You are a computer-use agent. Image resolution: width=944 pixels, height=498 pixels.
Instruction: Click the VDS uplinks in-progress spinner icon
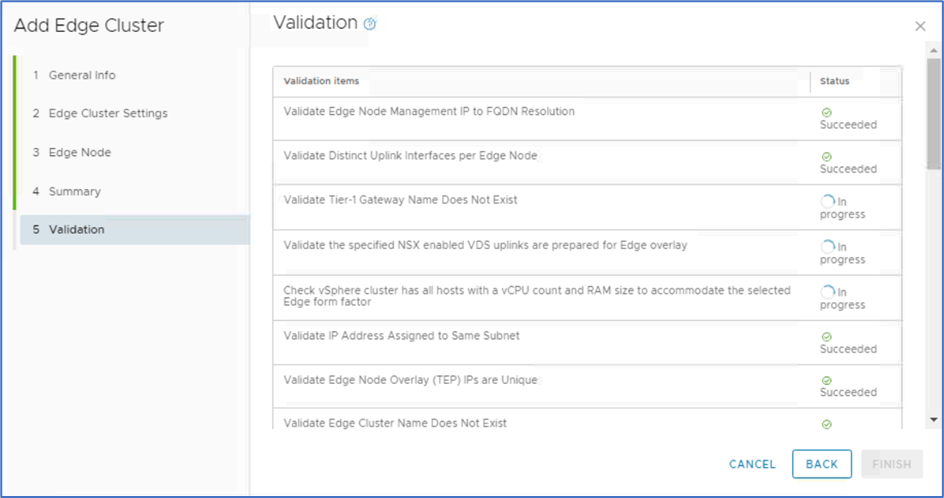point(827,246)
